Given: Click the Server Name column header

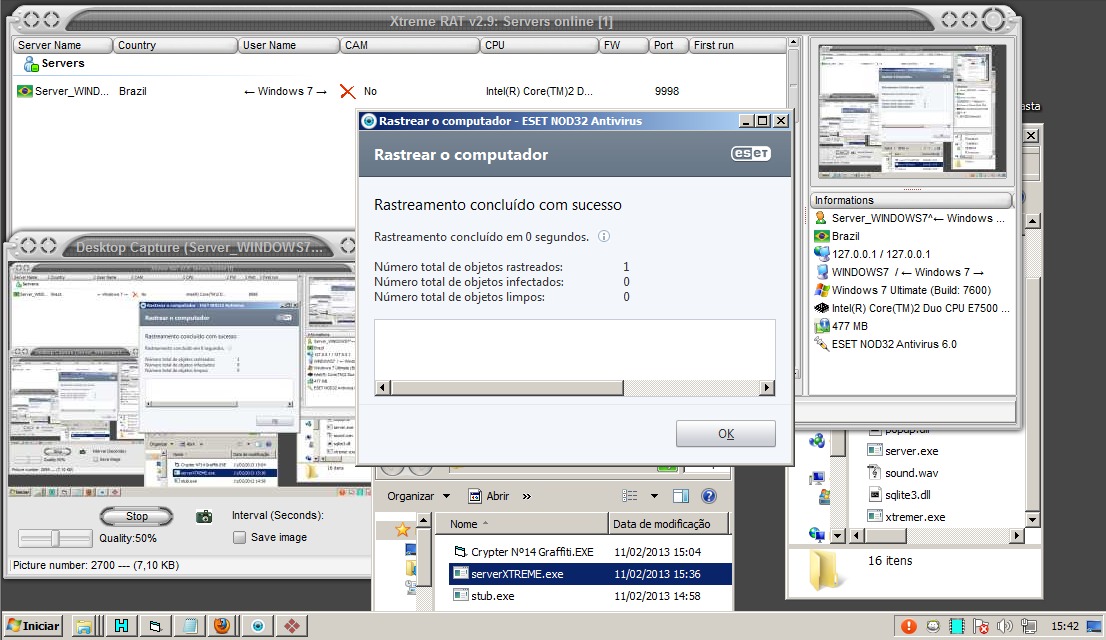Looking at the screenshot, I should click(x=63, y=45).
